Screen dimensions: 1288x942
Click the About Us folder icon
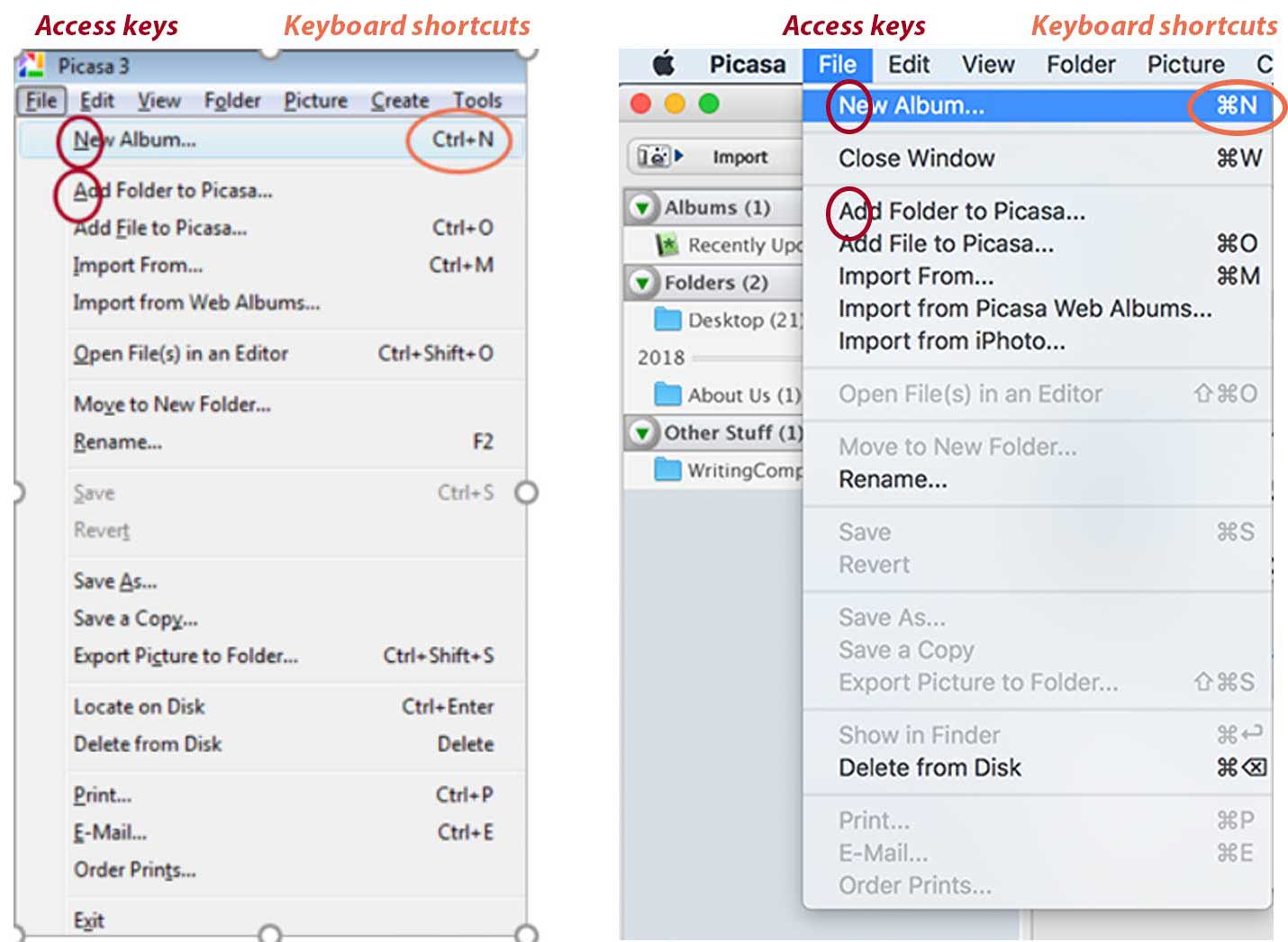667,394
